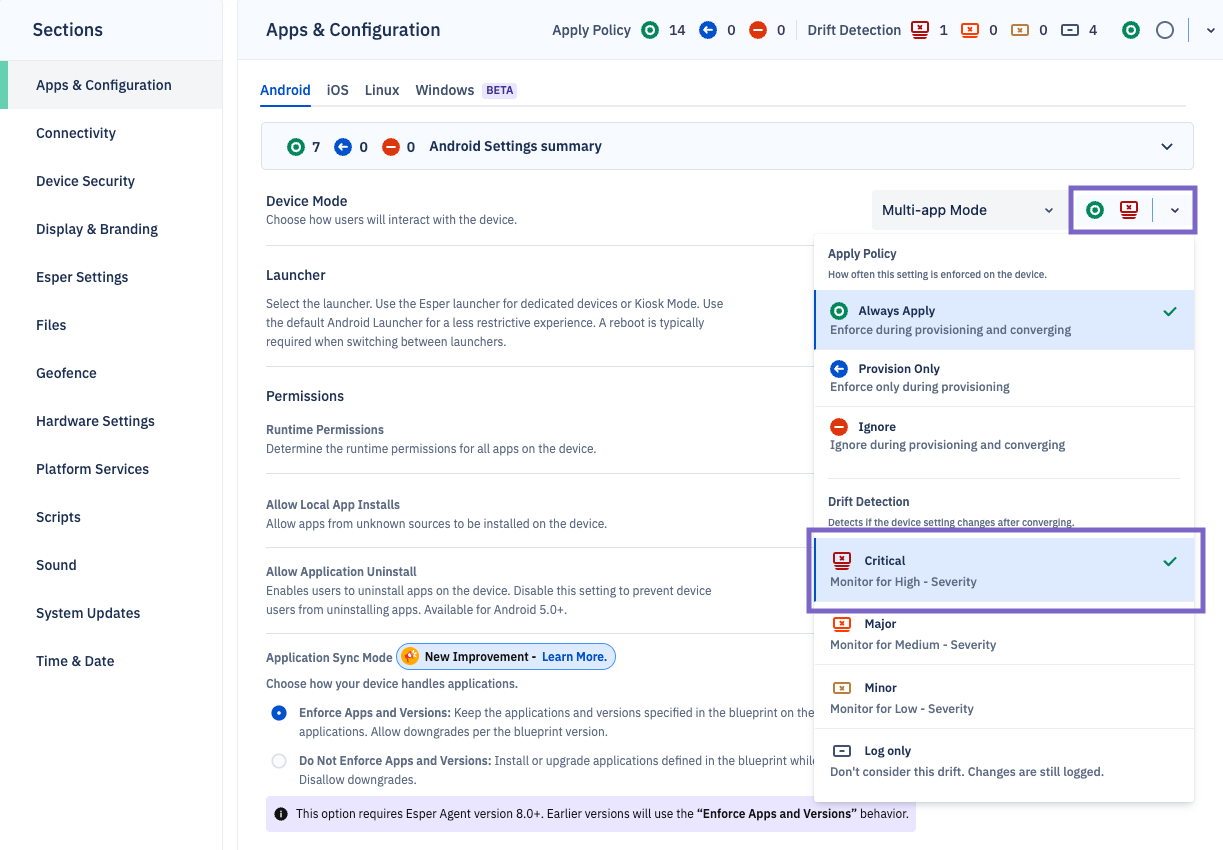1223x850 pixels.
Task: Click blue arrow icon in Android Settings summary
Action: [x=343, y=147]
